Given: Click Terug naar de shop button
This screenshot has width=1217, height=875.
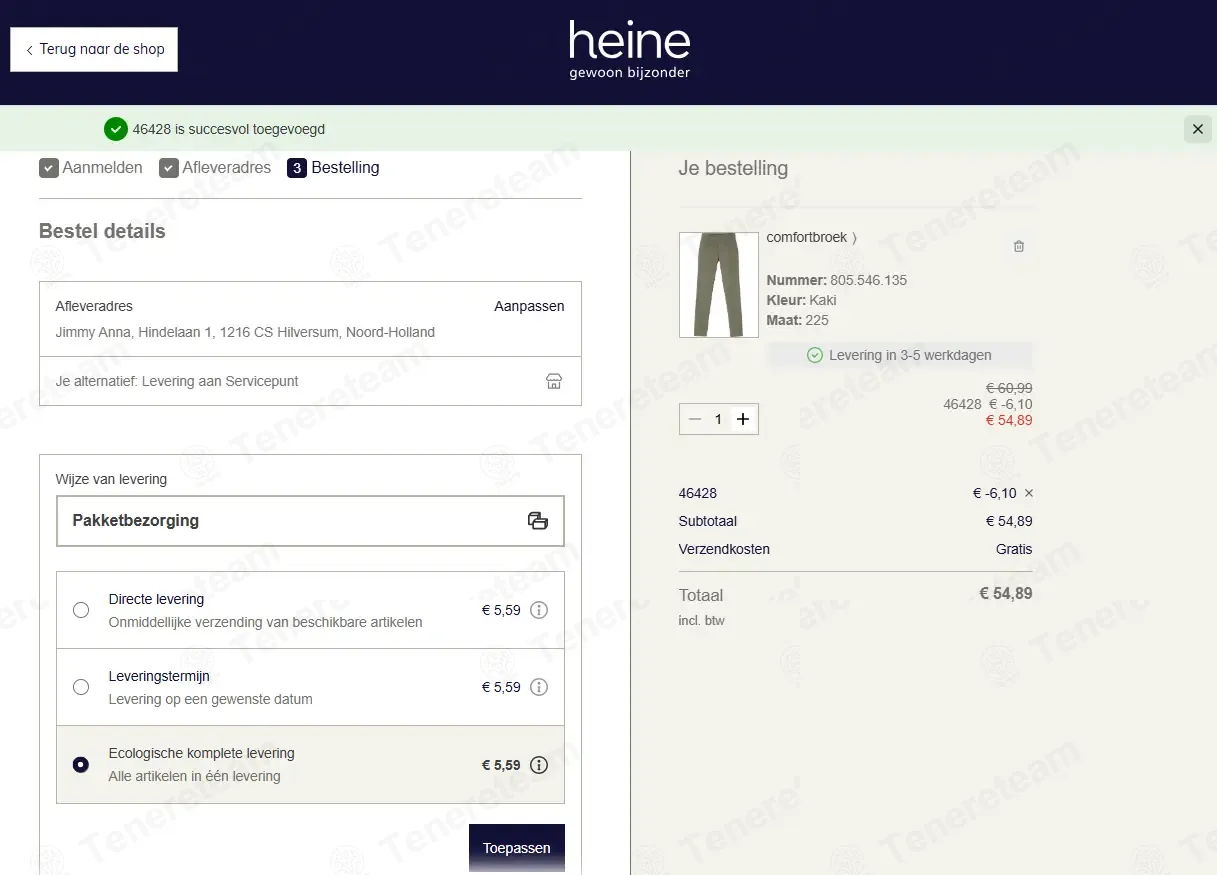Looking at the screenshot, I should (x=94, y=49).
